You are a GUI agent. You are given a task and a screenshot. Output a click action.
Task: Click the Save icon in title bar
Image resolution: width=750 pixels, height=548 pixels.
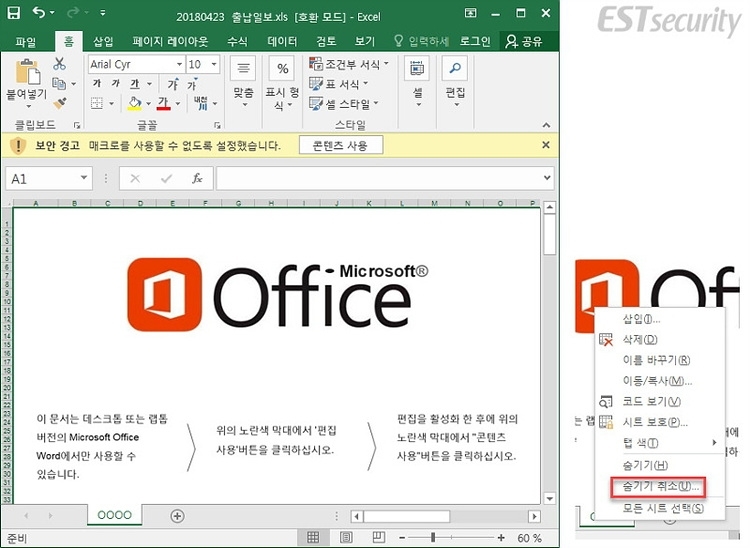pos(13,13)
